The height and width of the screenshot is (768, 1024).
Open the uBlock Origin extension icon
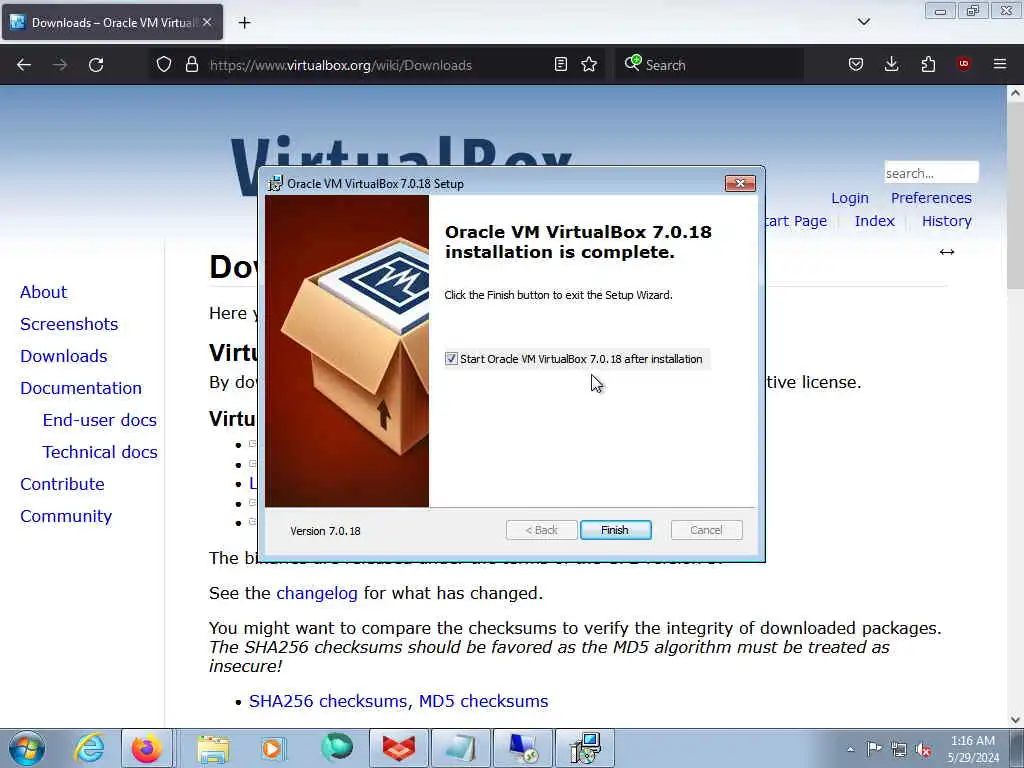coord(964,64)
